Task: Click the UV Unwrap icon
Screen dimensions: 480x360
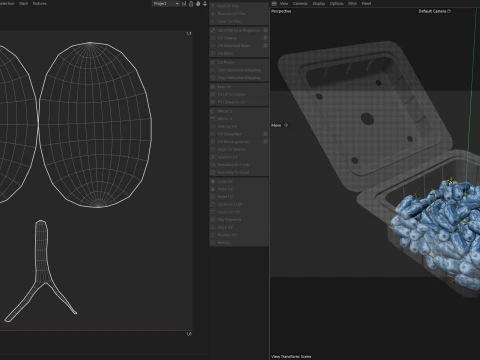Action: (213, 38)
